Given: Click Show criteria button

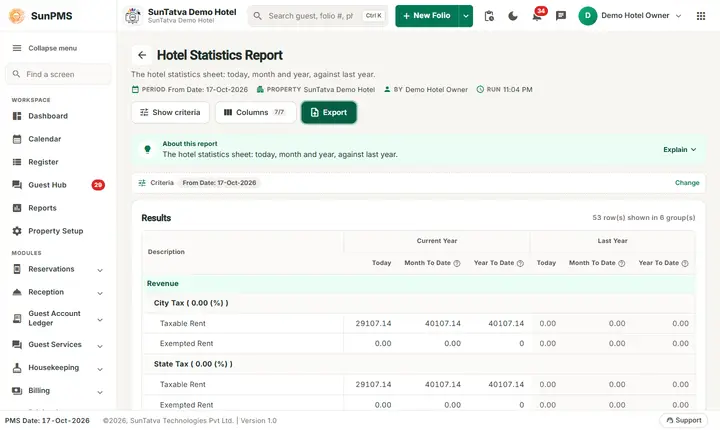Looking at the screenshot, I should [x=170, y=113].
